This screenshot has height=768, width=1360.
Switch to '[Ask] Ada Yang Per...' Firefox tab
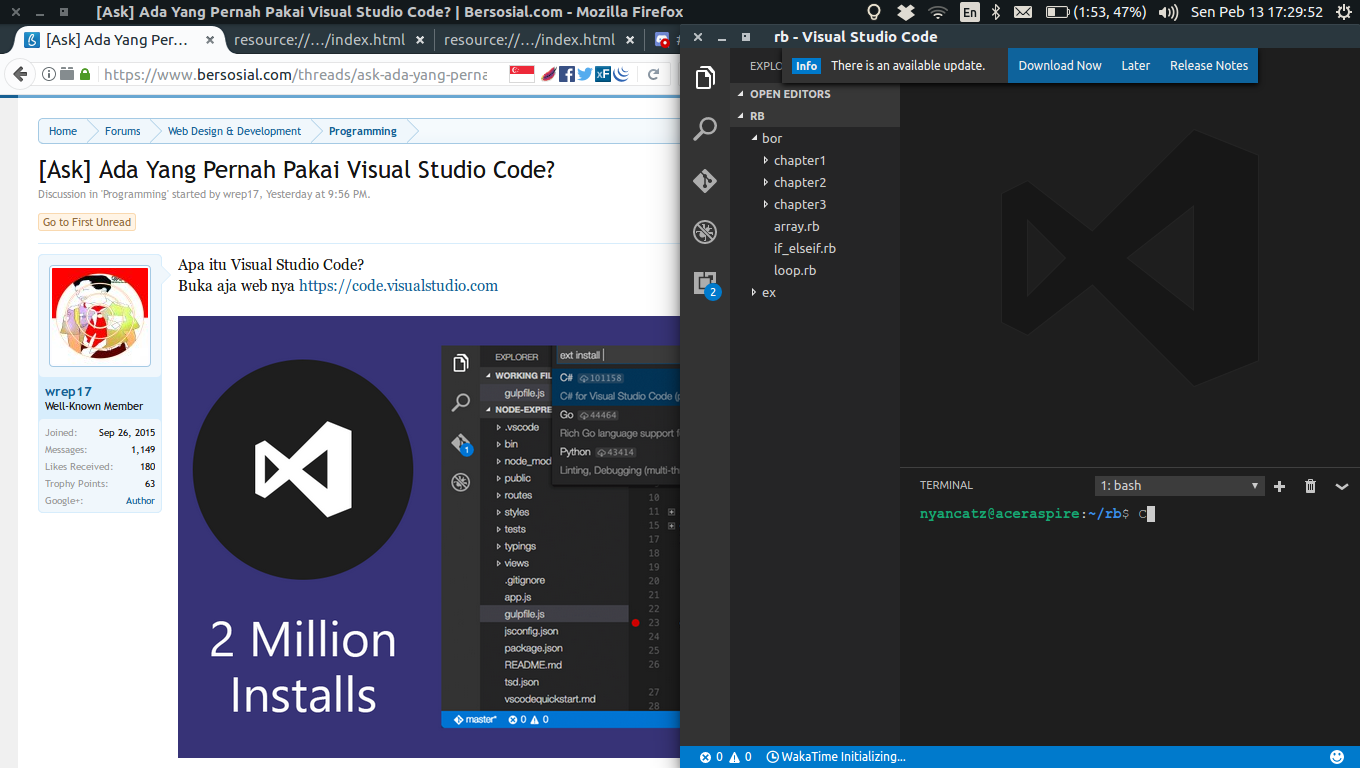click(116, 40)
